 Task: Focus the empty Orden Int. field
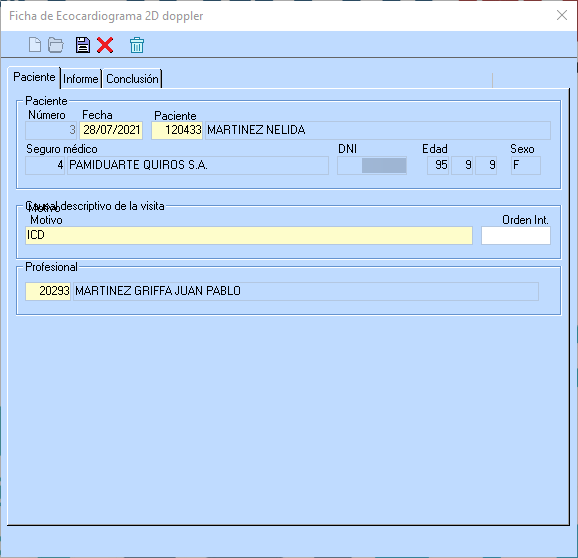516,235
